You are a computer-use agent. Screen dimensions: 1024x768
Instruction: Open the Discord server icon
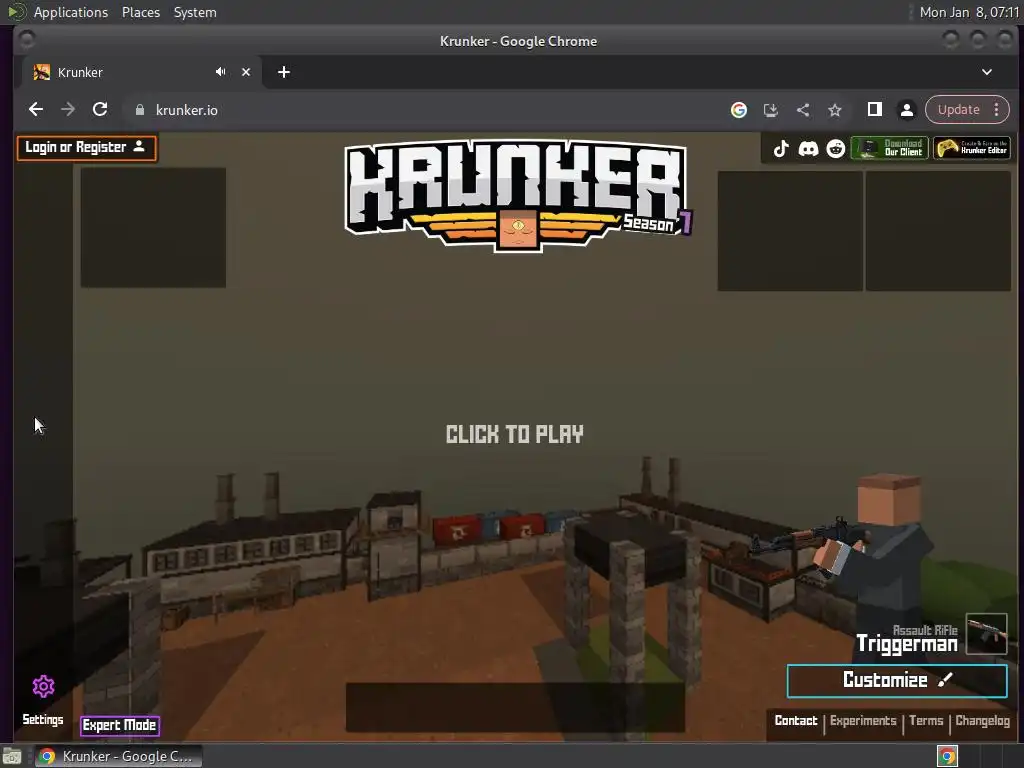(x=808, y=148)
